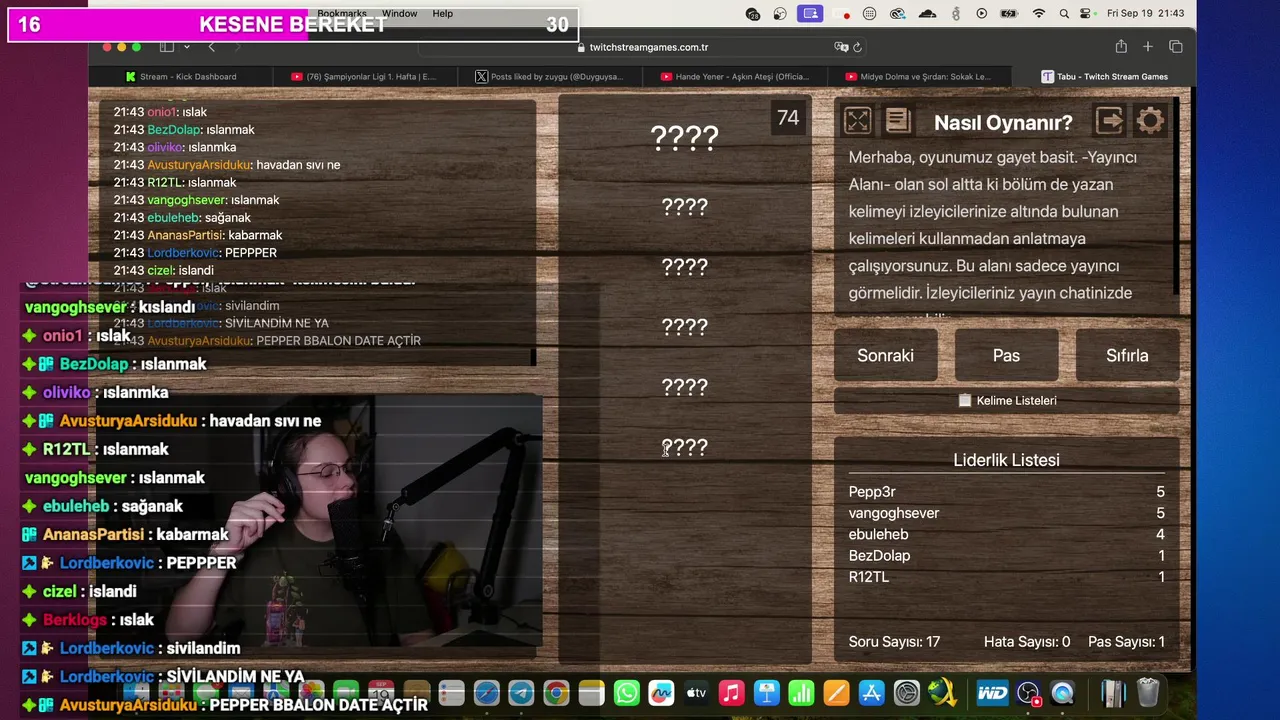The height and width of the screenshot is (720, 1280).
Task: Click vangoghsever in Liderlik Listesi
Action: click(x=894, y=513)
